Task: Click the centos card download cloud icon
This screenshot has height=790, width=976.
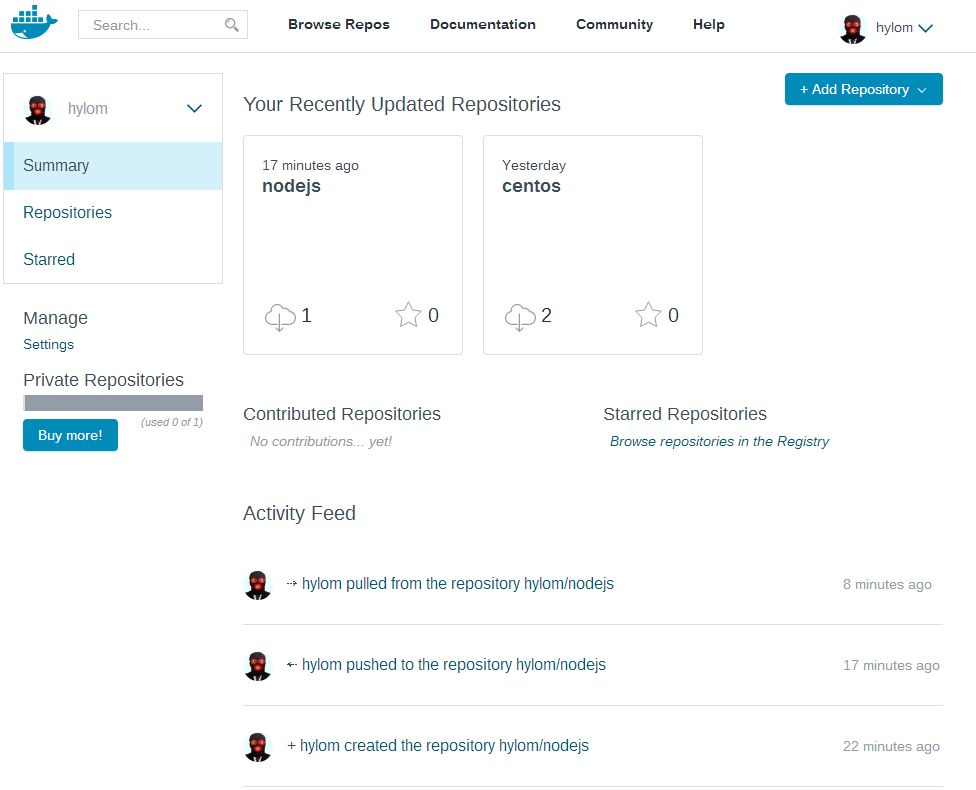Action: [x=520, y=317]
